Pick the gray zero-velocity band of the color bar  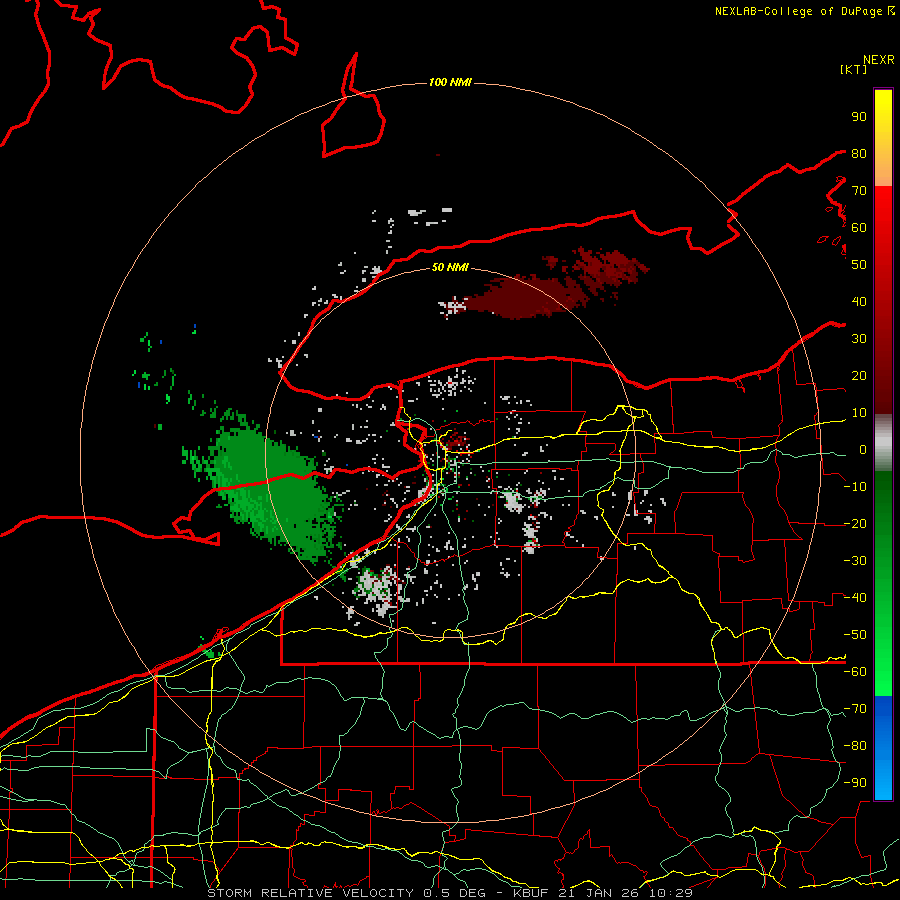coord(883,443)
